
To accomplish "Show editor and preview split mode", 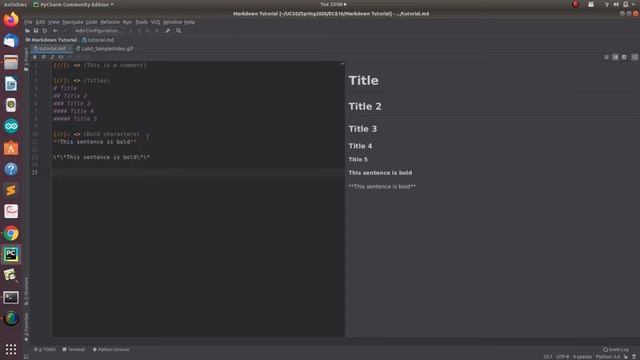I will [x=615, y=57].
